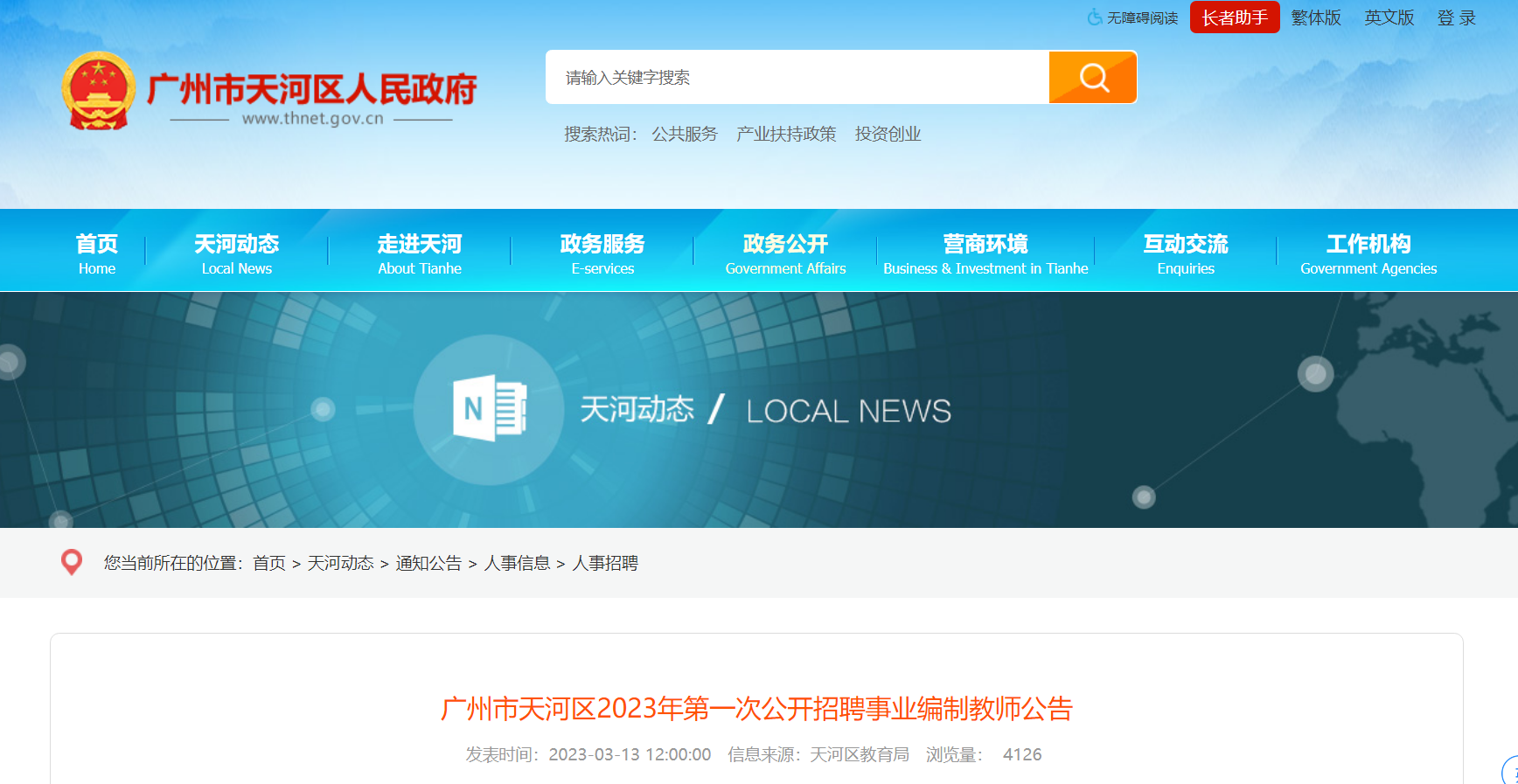This screenshot has width=1518, height=784.
Task: Open 政务公开 Government Affairs menu
Action: [785, 253]
